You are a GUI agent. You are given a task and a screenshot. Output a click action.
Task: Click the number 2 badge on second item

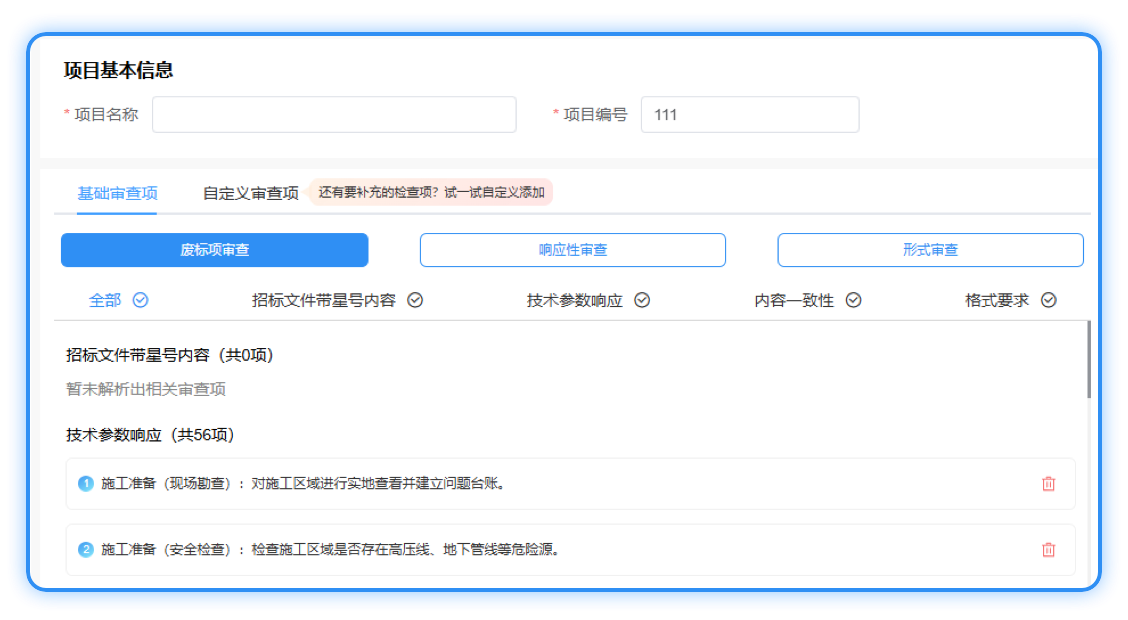86,550
